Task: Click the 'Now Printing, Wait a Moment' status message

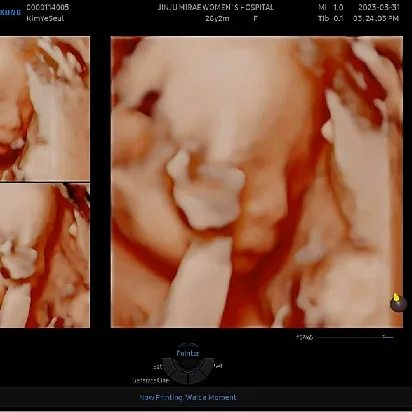Action: pos(188,397)
